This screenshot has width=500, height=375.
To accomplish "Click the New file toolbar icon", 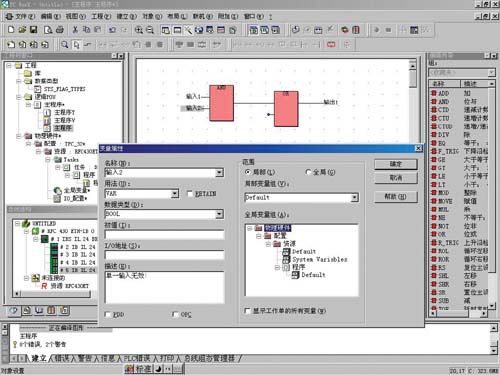I will (11, 30).
